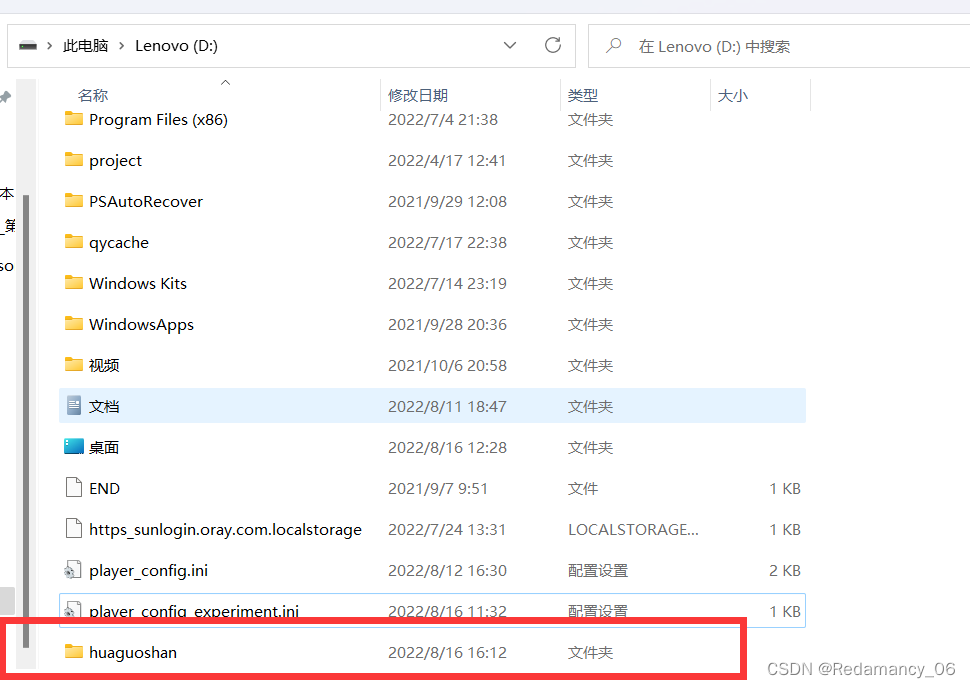
Task: Click the WindowsApps folder name
Action: [x=141, y=325]
